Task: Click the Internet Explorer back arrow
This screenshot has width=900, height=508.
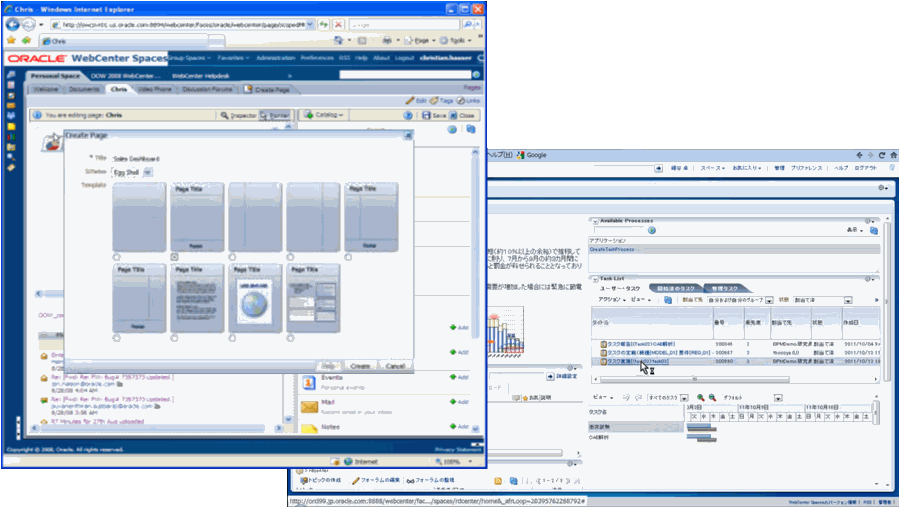Action: [14, 24]
